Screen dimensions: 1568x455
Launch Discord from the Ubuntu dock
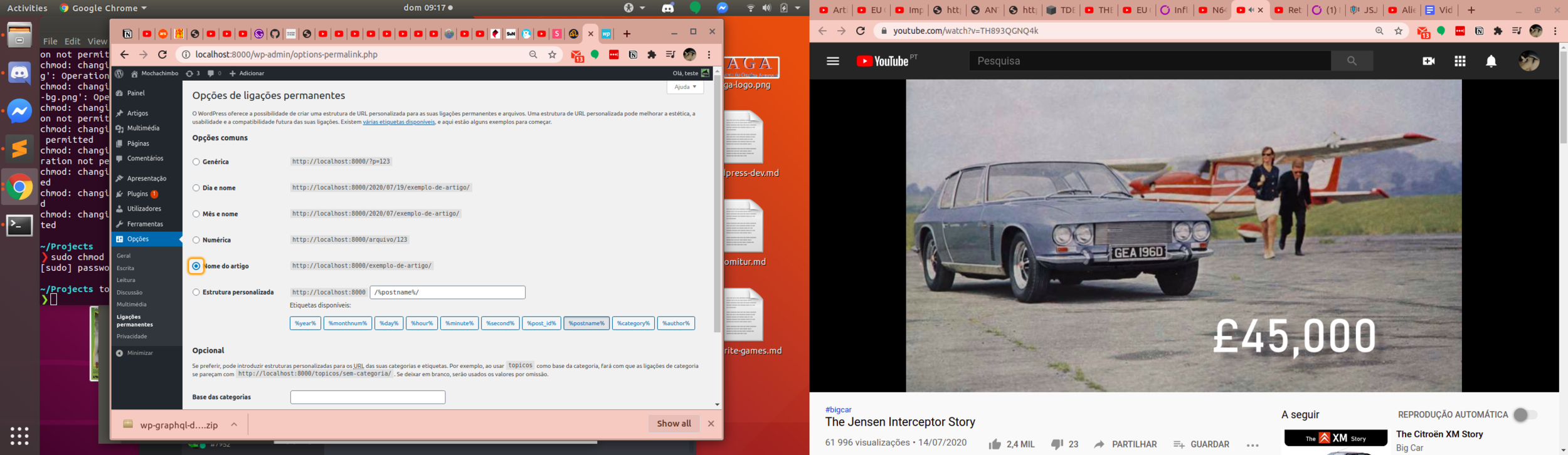[x=19, y=73]
